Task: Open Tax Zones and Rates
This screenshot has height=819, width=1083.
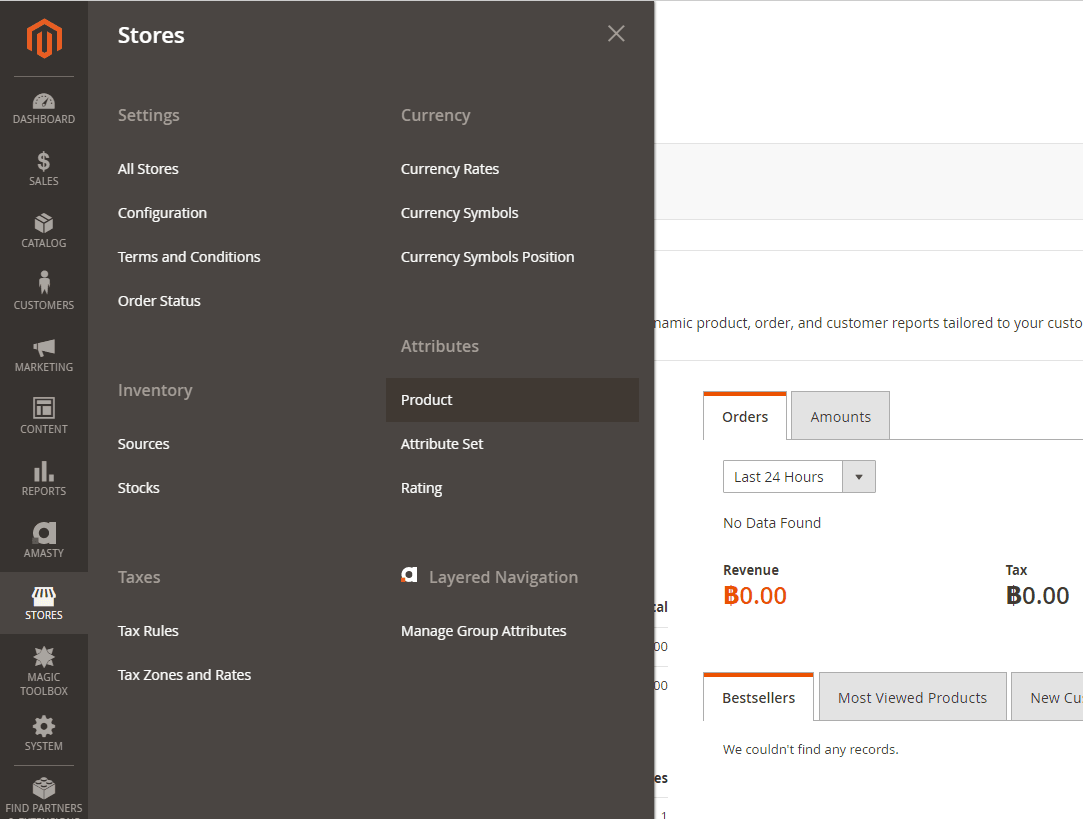Action: (x=184, y=675)
